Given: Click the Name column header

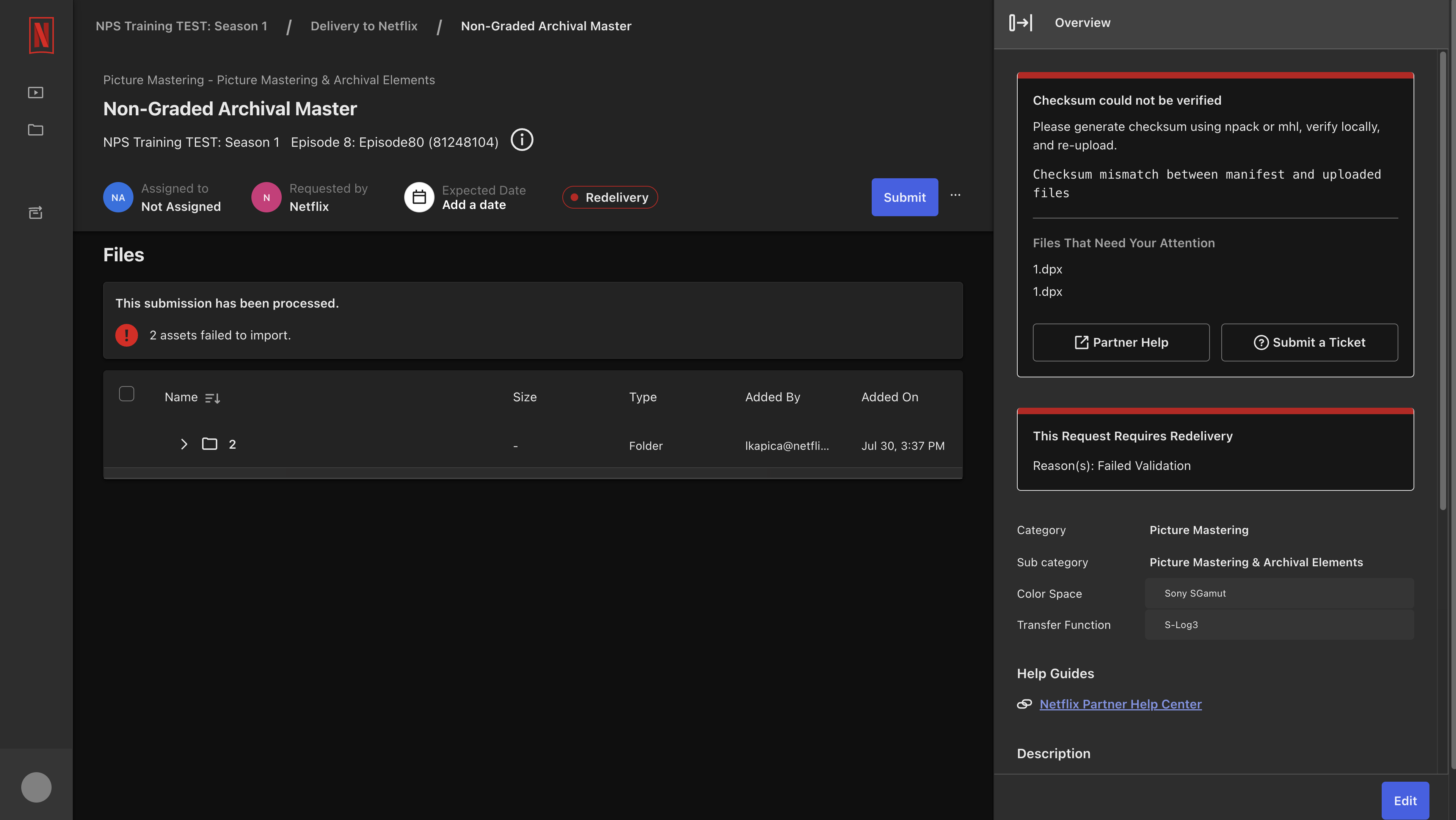Looking at the screenshot, I should coord(181,397).
